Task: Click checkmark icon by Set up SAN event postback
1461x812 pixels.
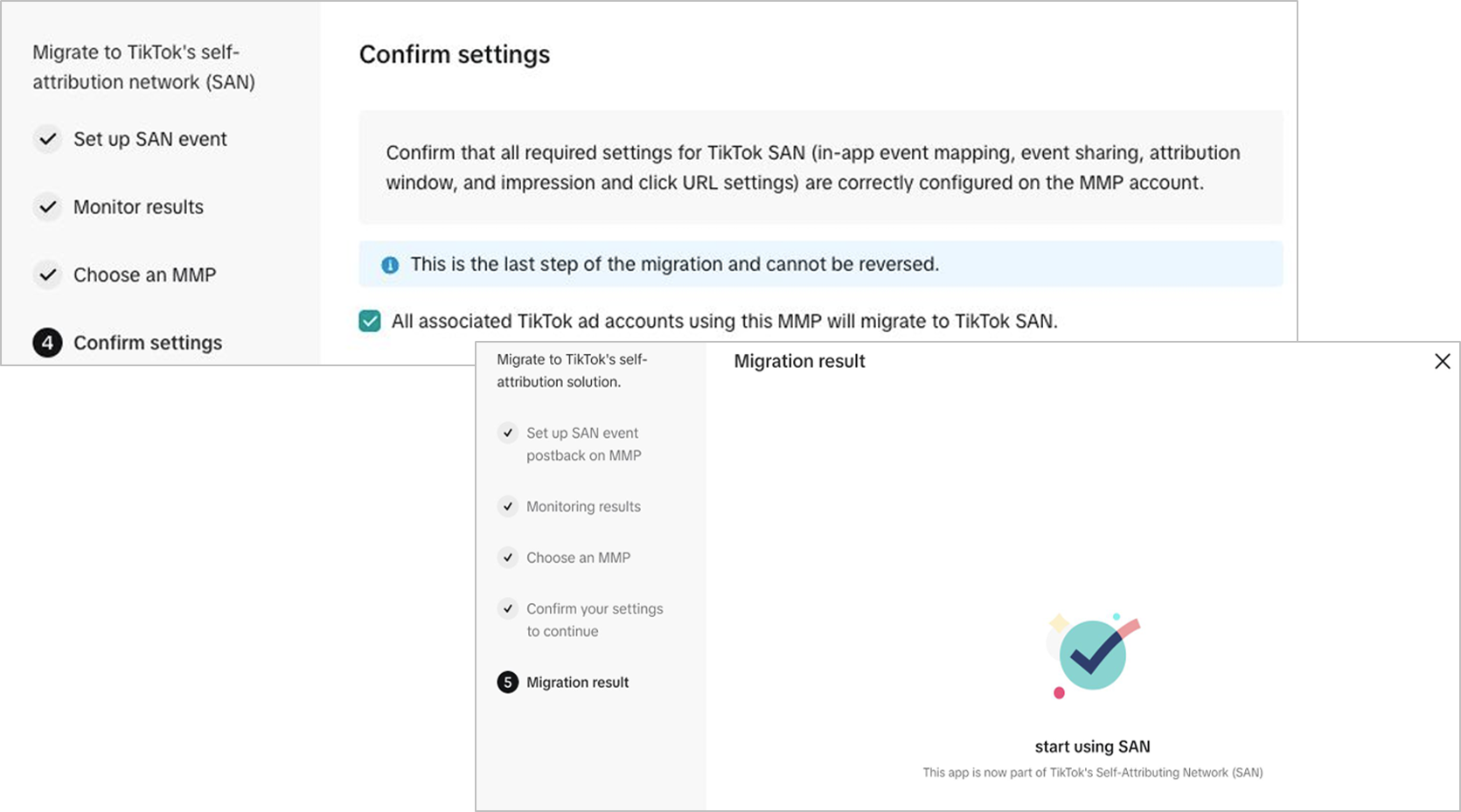Action: 508,433
